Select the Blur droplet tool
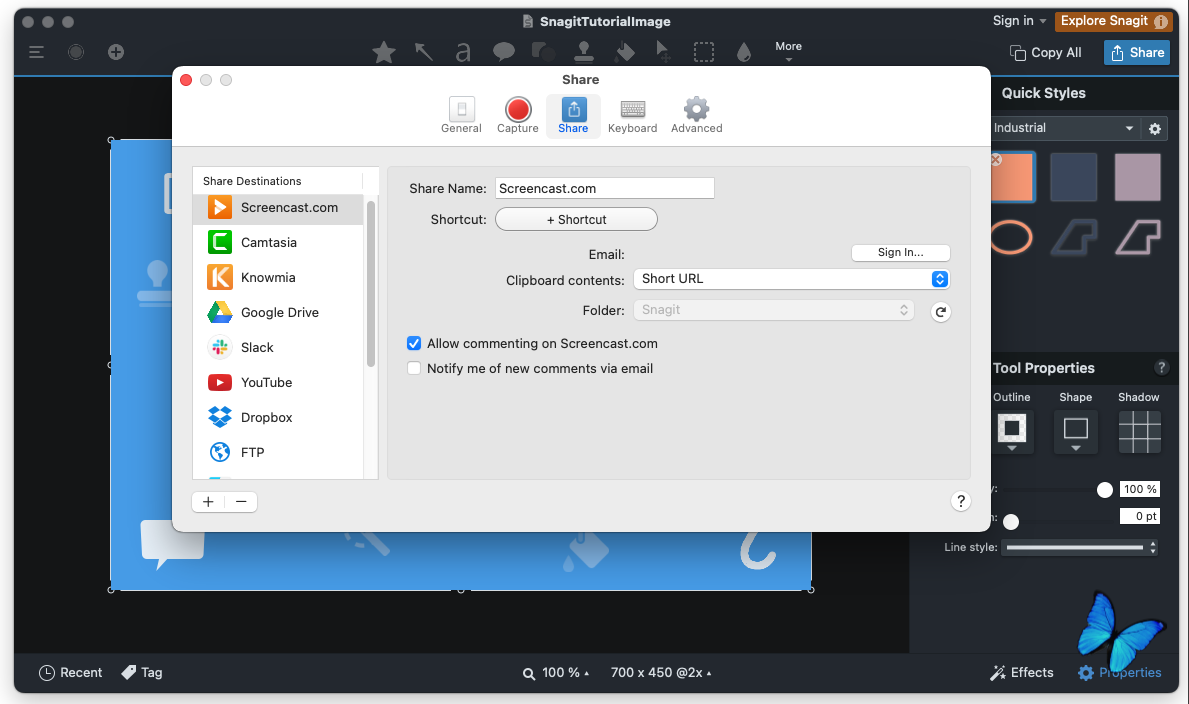1189x704 pixels. (744, 52)
